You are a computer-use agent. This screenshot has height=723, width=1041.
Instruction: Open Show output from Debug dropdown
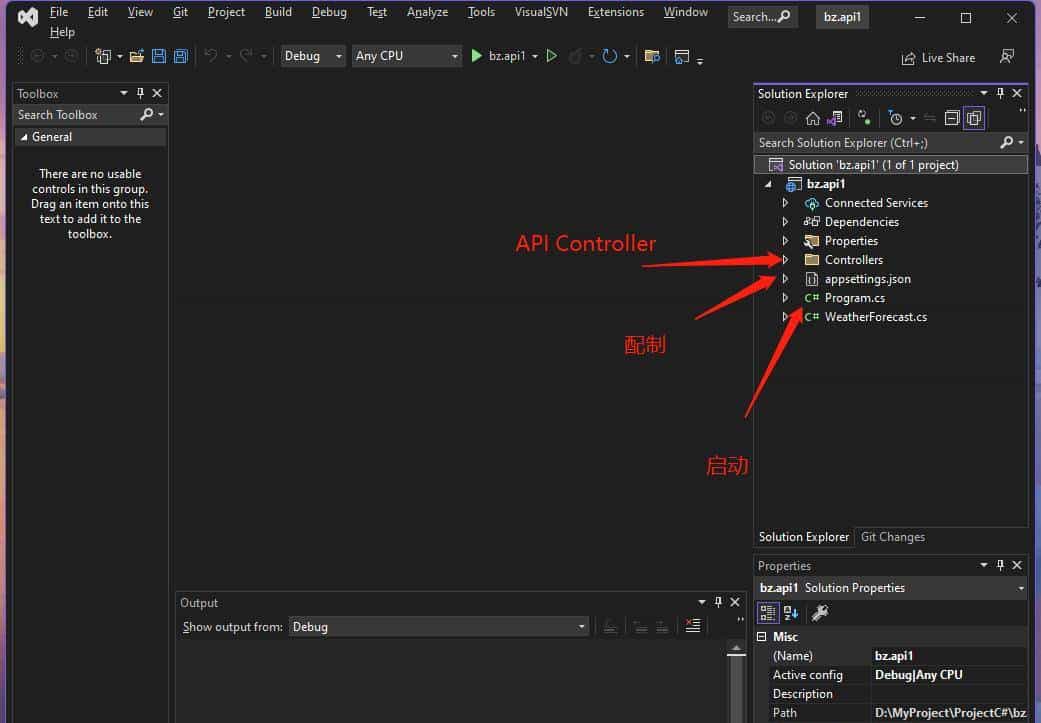[439, 627]
